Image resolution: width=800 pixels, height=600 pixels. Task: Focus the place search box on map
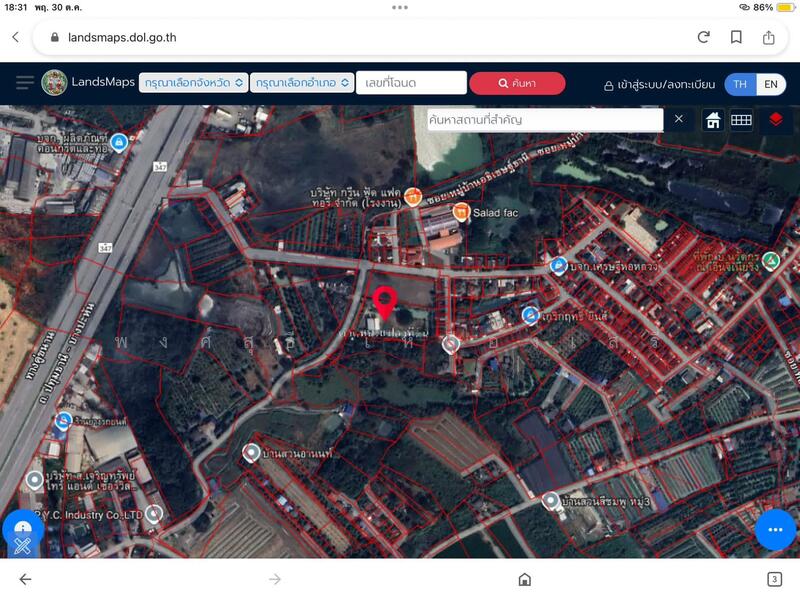pos(543,120)
